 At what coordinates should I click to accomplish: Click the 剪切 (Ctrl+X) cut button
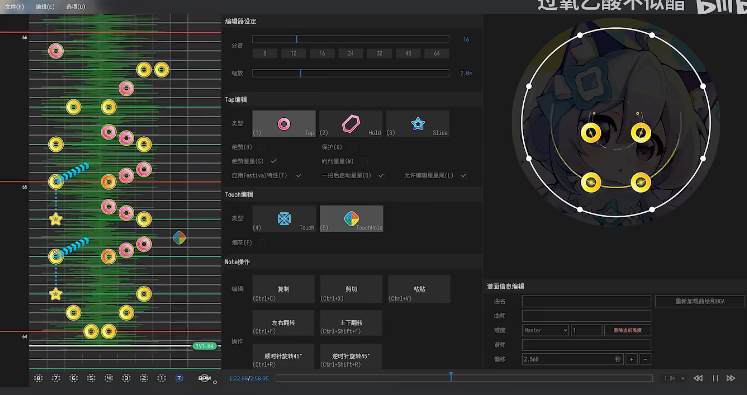coord(351,289)
